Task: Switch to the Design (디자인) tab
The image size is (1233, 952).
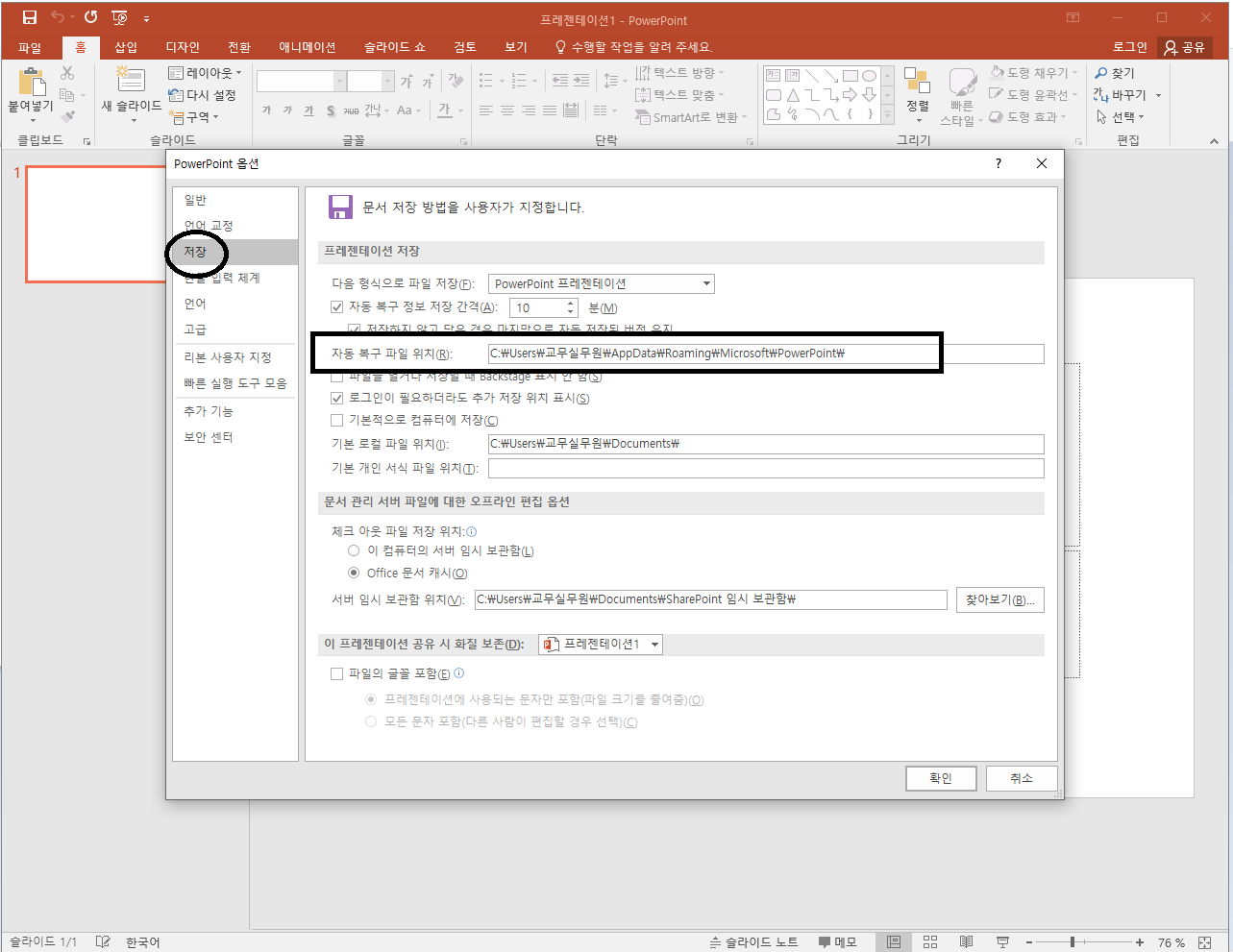Action: pos(183,47)
